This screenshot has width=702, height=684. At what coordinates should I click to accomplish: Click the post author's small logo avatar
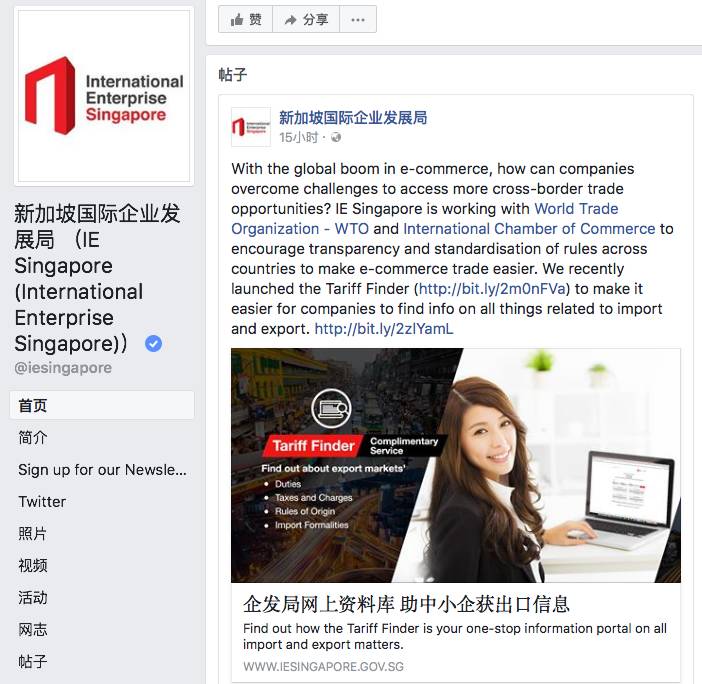[x=251, y=127]
